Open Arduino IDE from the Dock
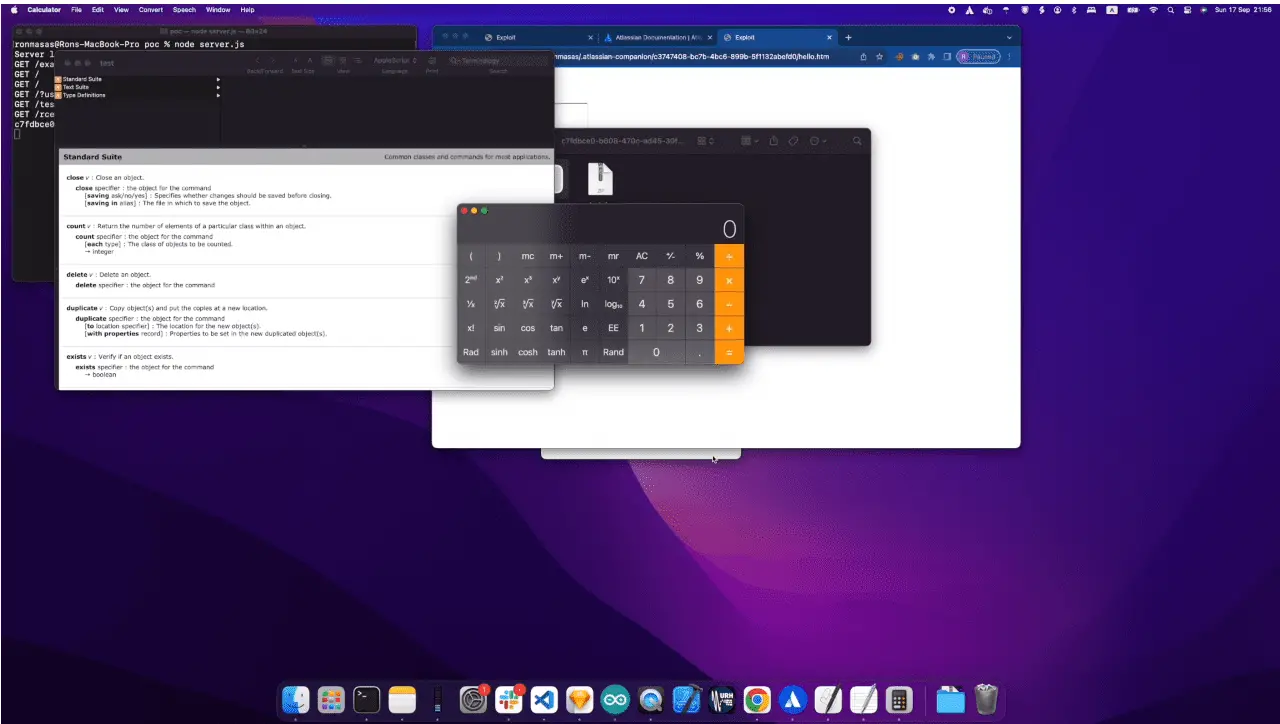The image size is (1280, 724). click(615, 700)
